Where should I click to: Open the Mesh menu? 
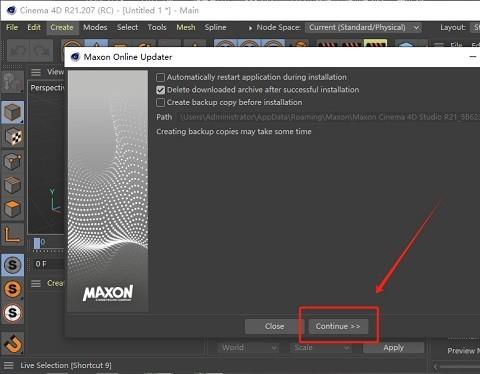(x=186, y=27)
